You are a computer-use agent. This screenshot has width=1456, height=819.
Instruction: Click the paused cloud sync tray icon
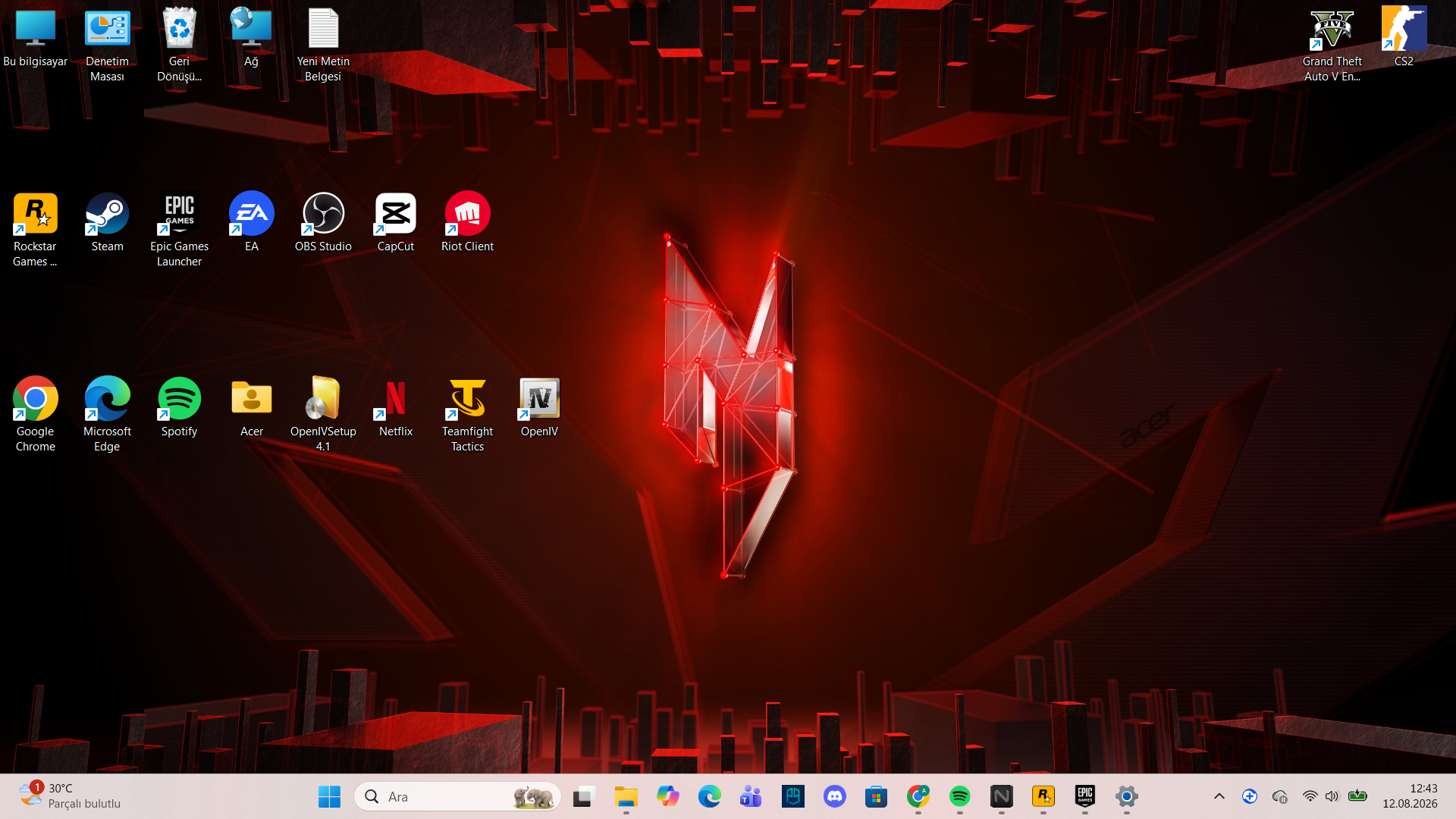tap(1280, 797)
